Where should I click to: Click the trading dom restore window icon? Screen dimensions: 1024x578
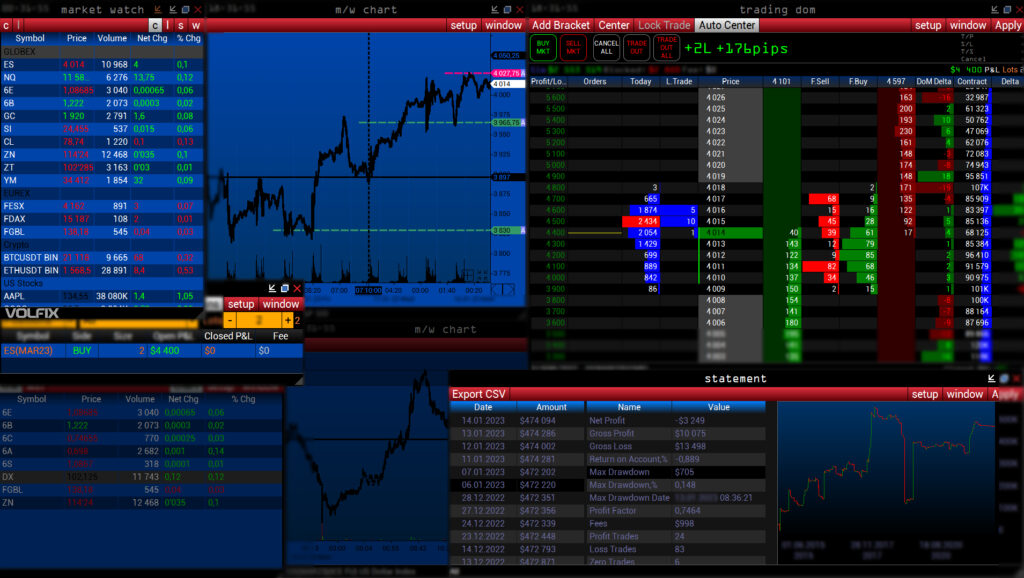1006,9
